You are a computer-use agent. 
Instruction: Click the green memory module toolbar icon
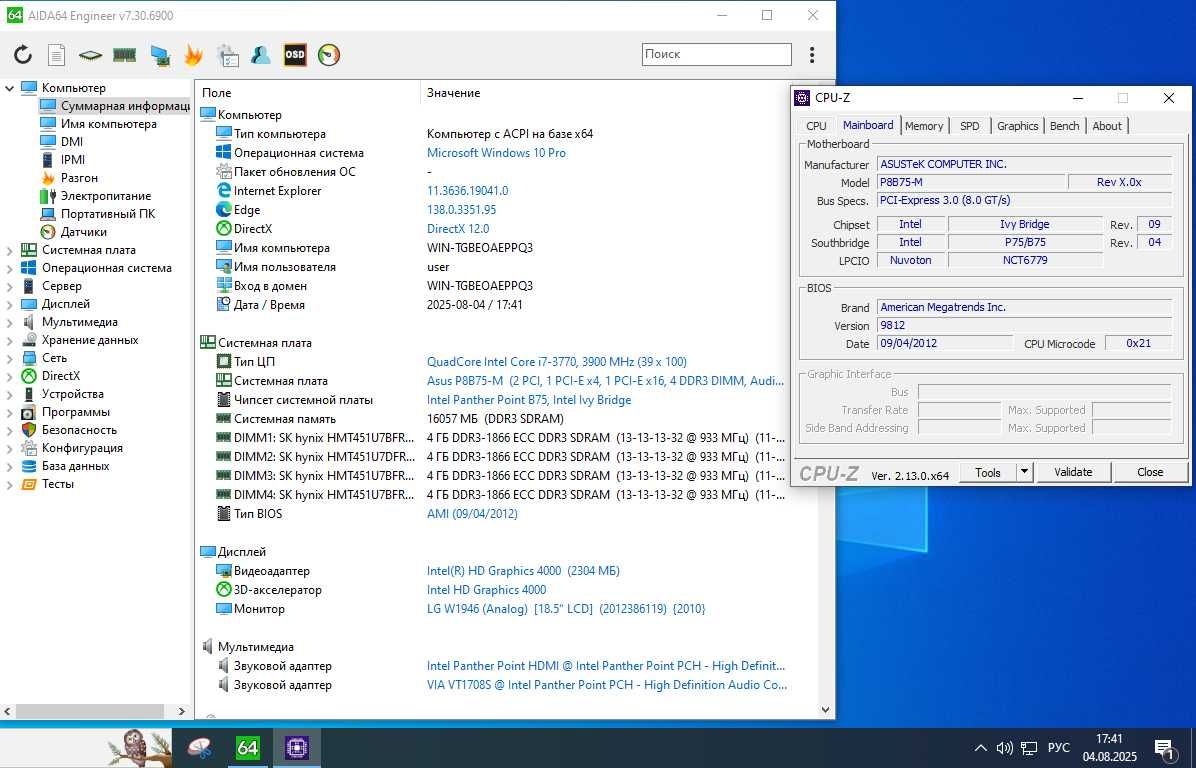coord(124,55)
